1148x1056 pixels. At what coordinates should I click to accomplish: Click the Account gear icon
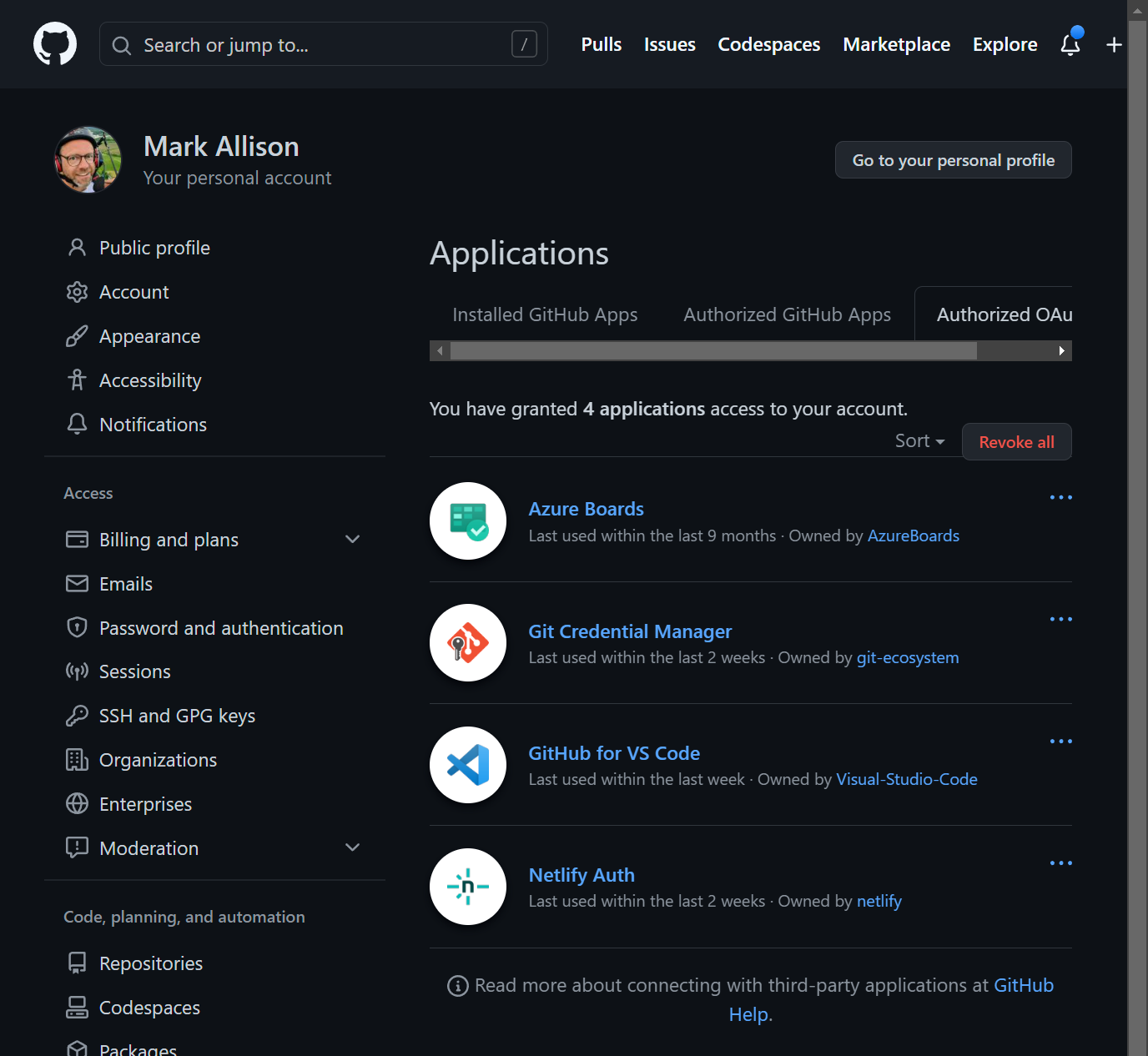click(x=77, y=292)
